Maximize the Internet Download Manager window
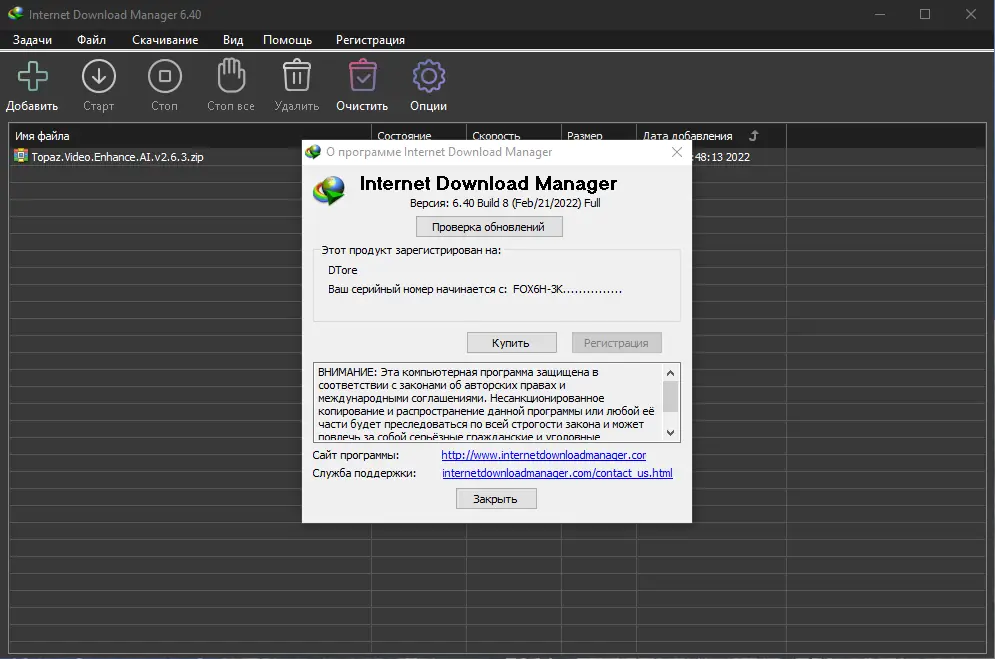 (x=925, y=14)
